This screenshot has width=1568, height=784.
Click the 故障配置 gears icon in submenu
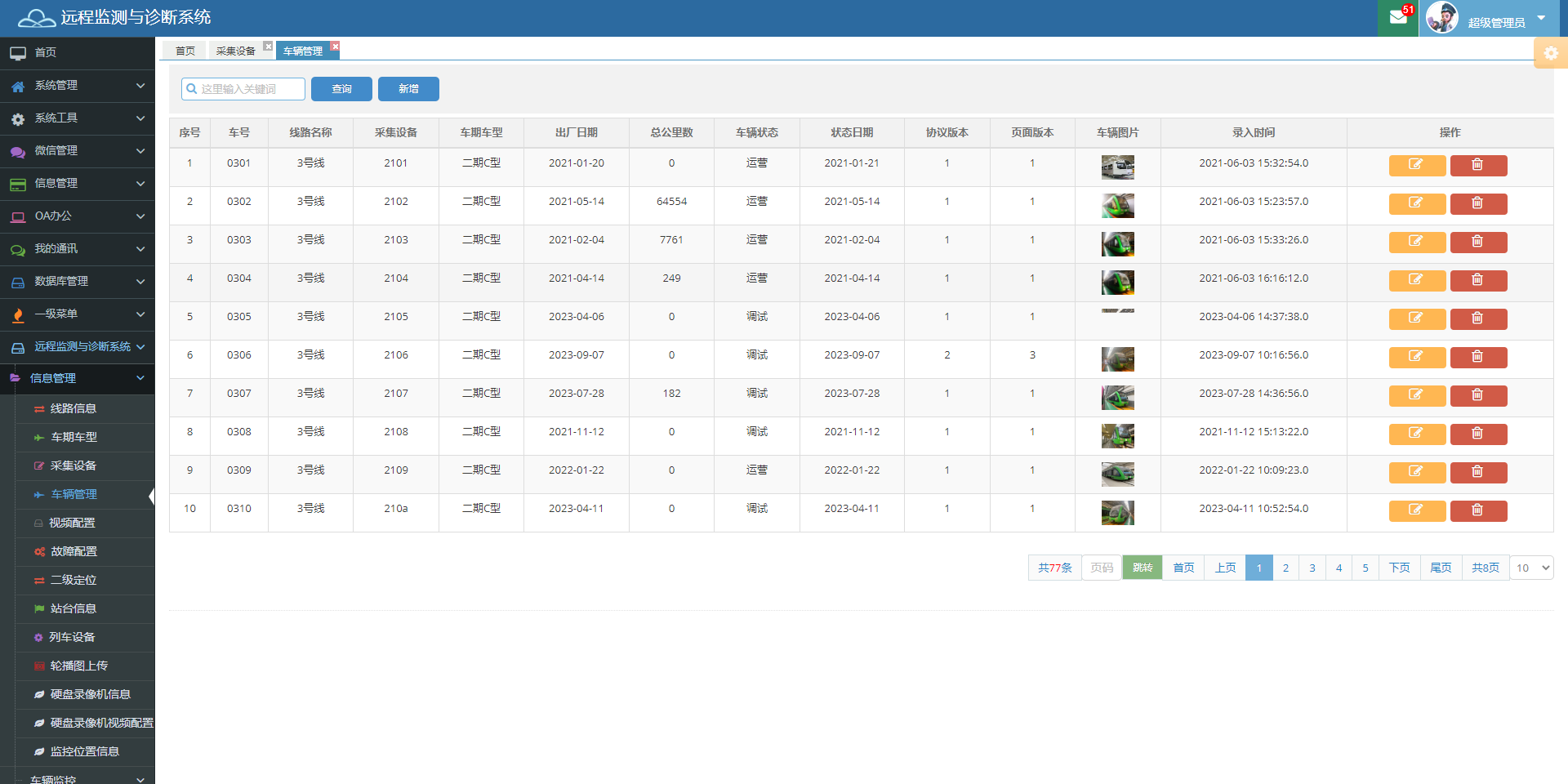[x=39, y=552]
